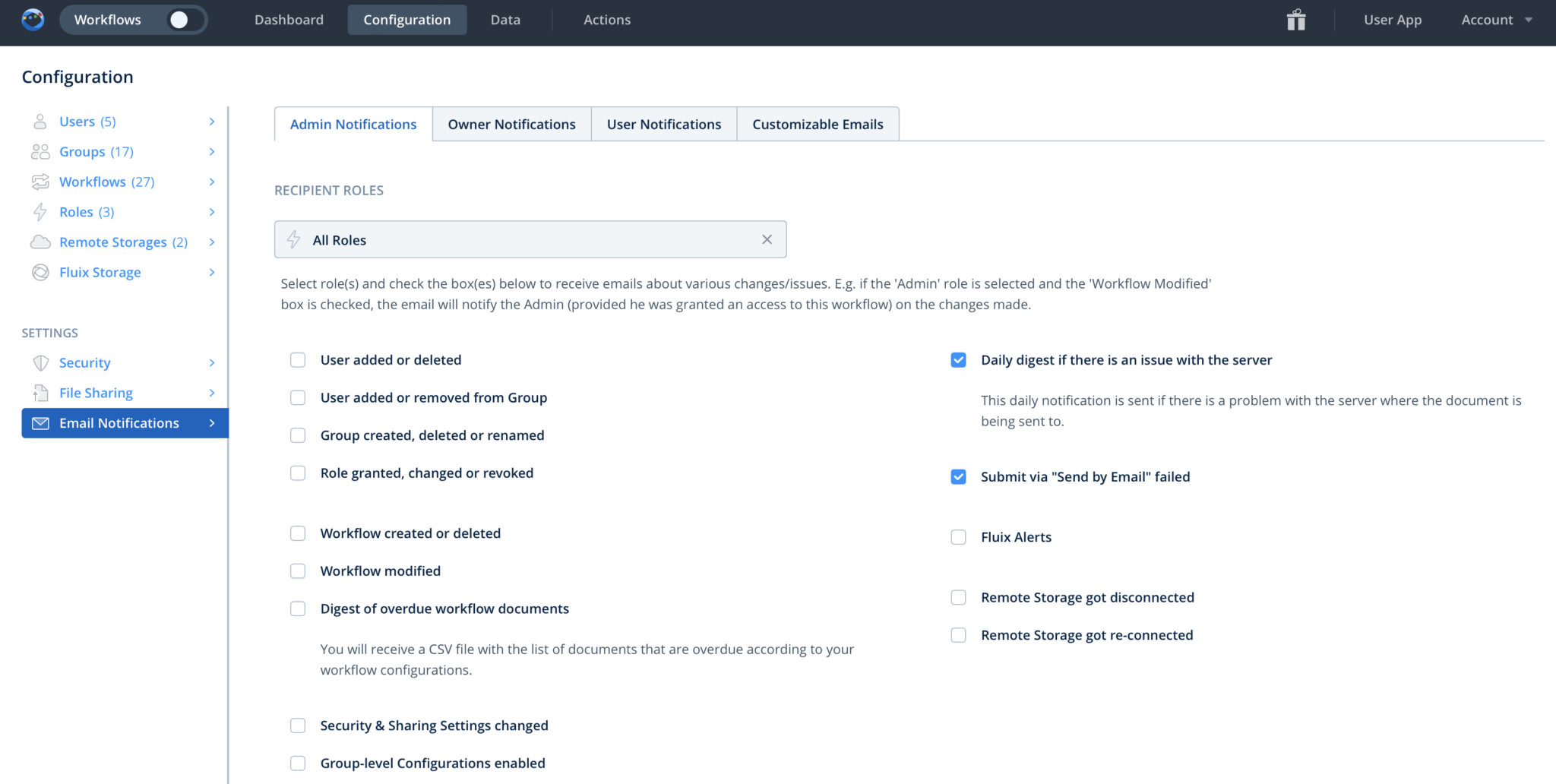Expand the Roles (3) chevron
Screen dimensions: 1556x784
tap(212, 212)
